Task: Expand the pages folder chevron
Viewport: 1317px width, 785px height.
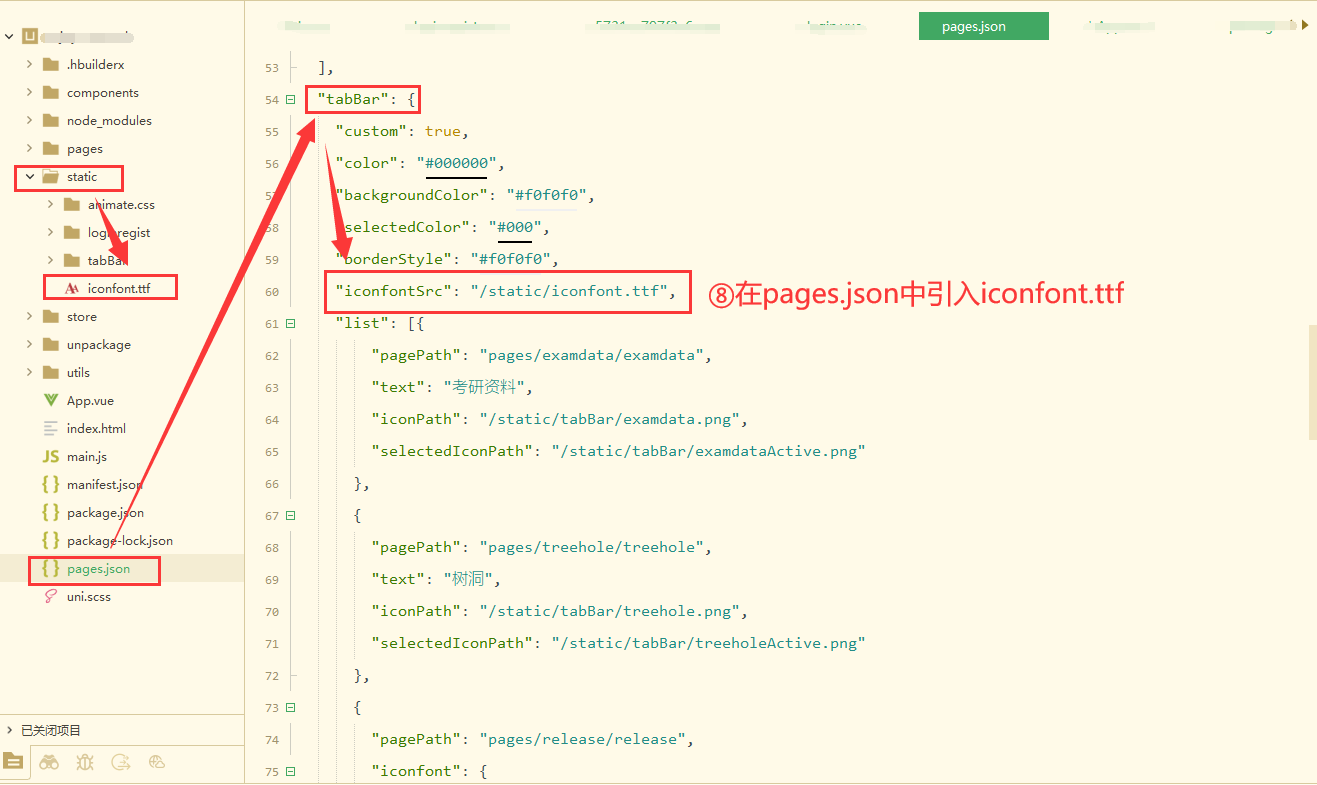Action: [x=29, y=148]
